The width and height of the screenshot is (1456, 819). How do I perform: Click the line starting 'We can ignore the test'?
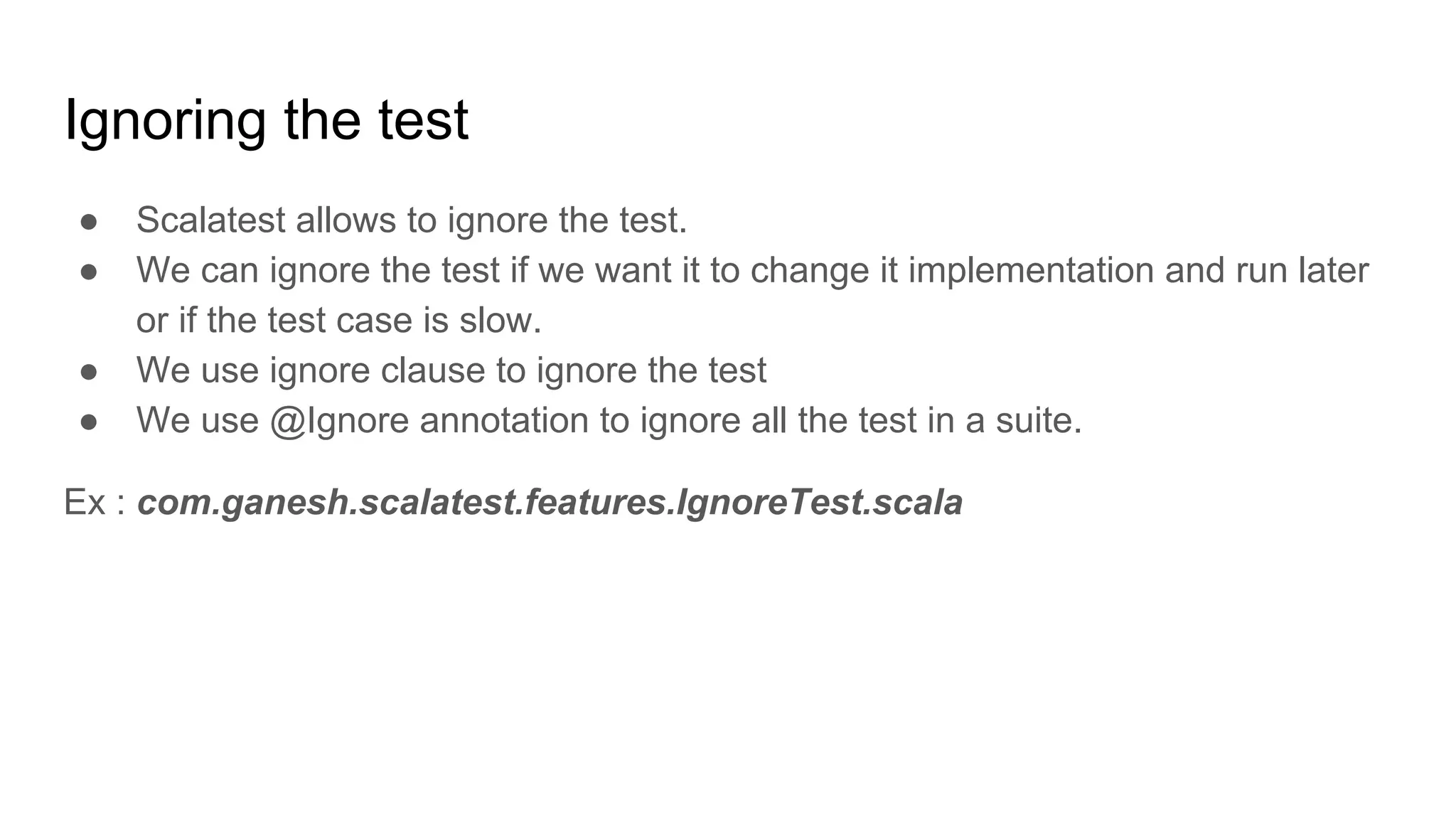pyautogui.click(x=751, y=270)
